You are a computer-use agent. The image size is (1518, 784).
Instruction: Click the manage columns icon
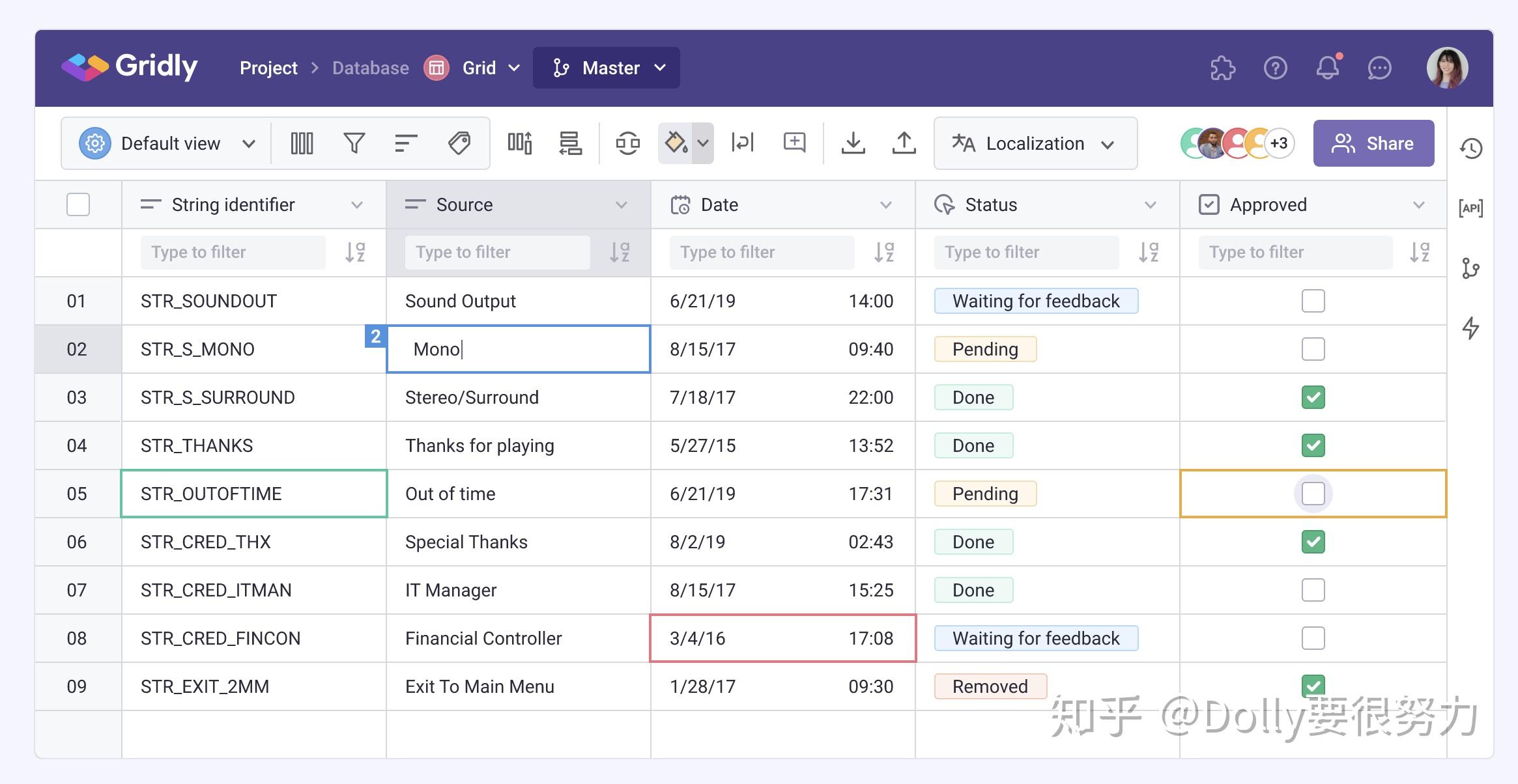coord(301,143)
